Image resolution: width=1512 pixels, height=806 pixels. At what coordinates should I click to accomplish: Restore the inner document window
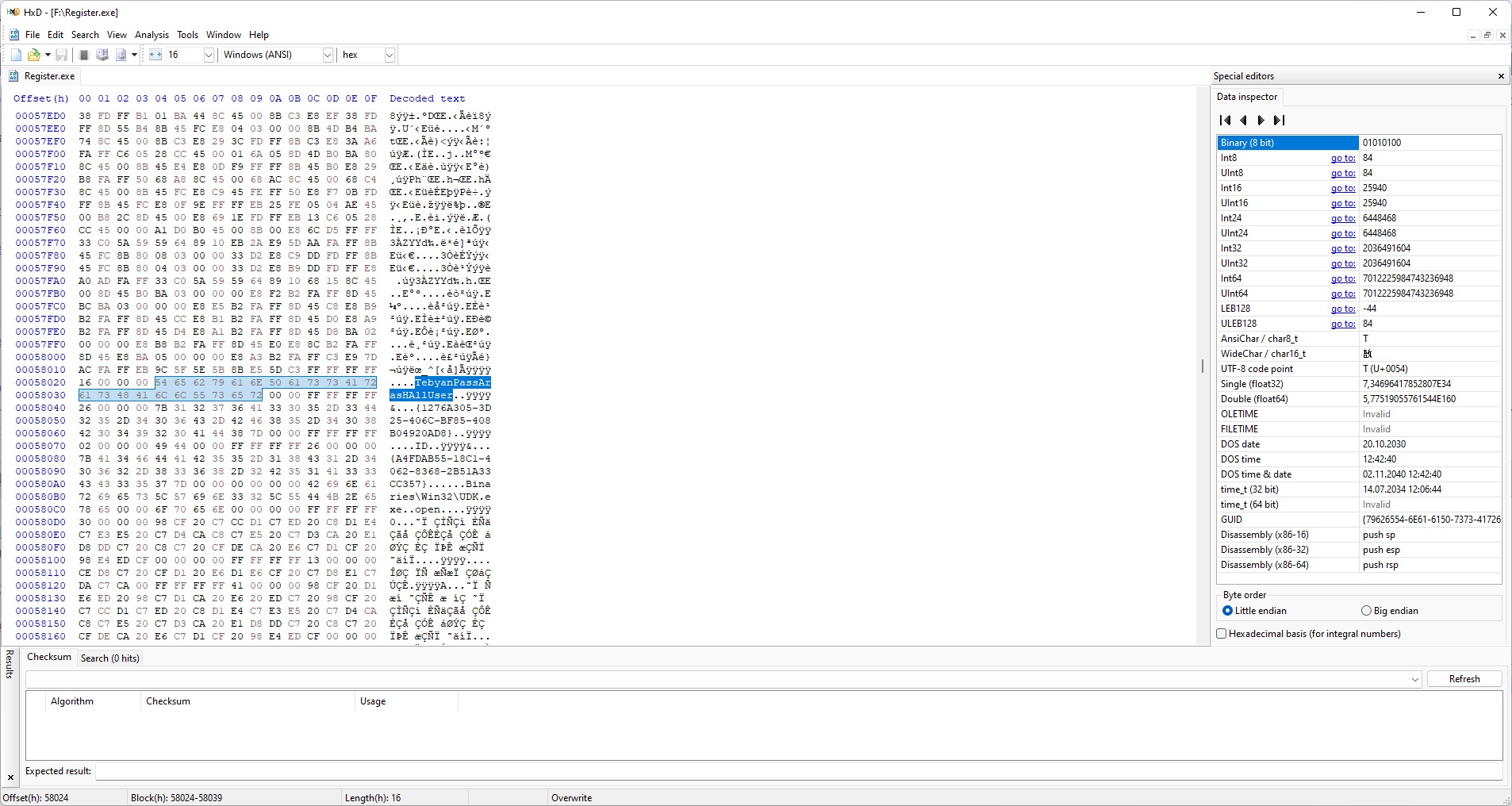click(x=1487, y=35)
